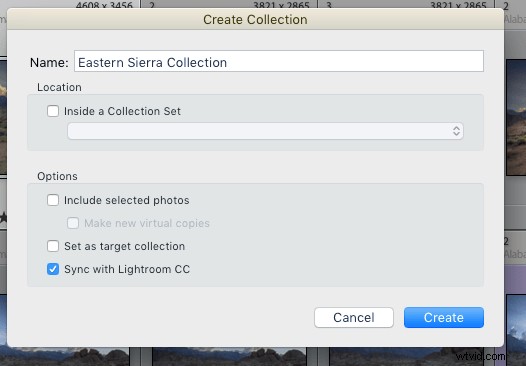Check Include selected photos option
Screen dimensions: 526x366
pos(53,200)
